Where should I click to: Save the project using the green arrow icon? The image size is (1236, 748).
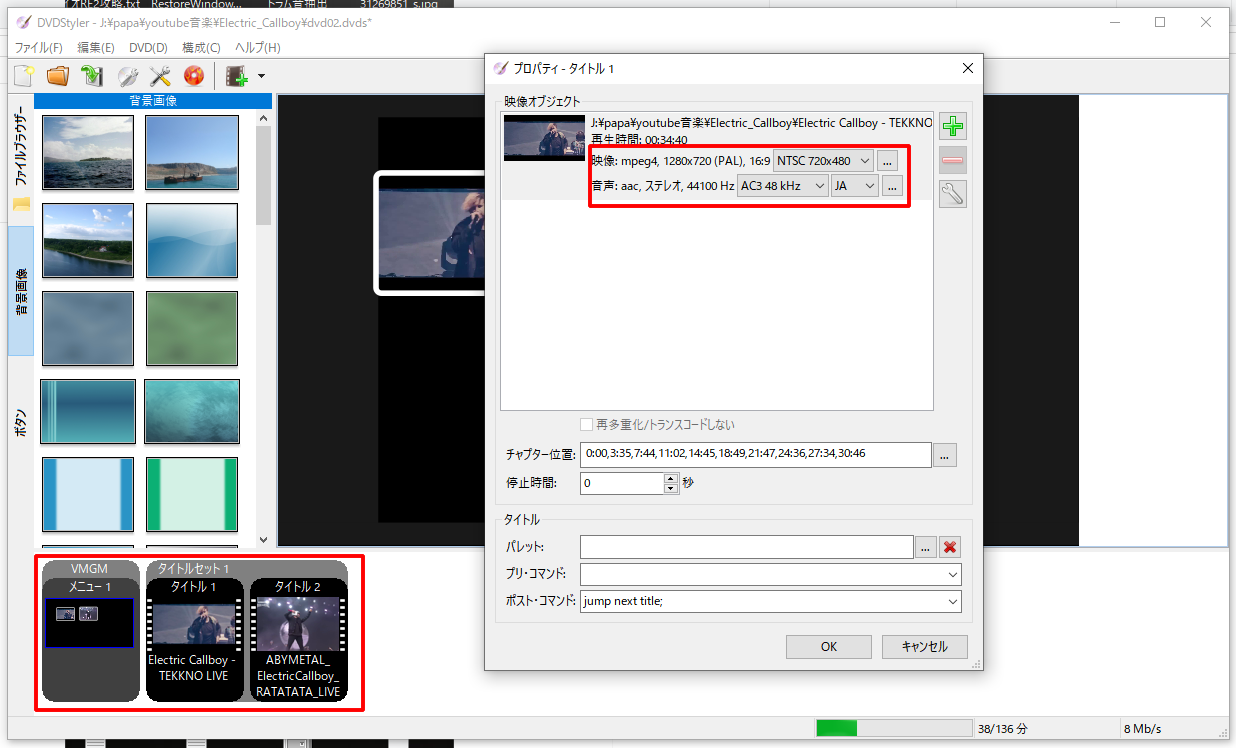point(92,75)
